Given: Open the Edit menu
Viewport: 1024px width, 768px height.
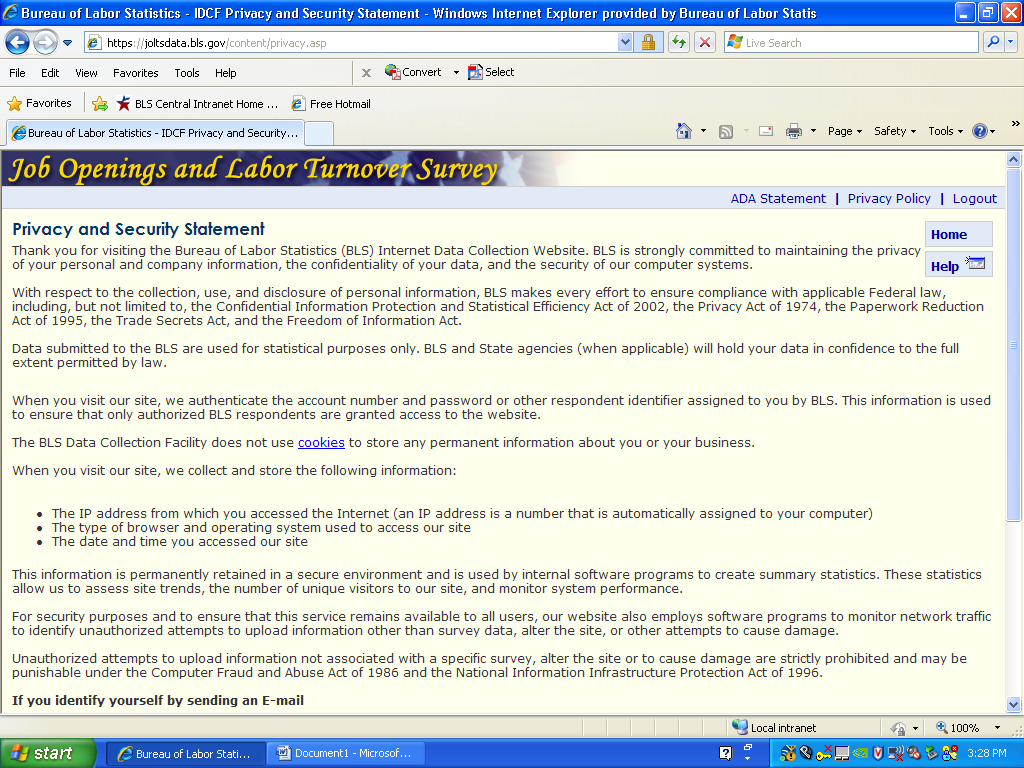Looking at the screenshot, I should [50, 73].
